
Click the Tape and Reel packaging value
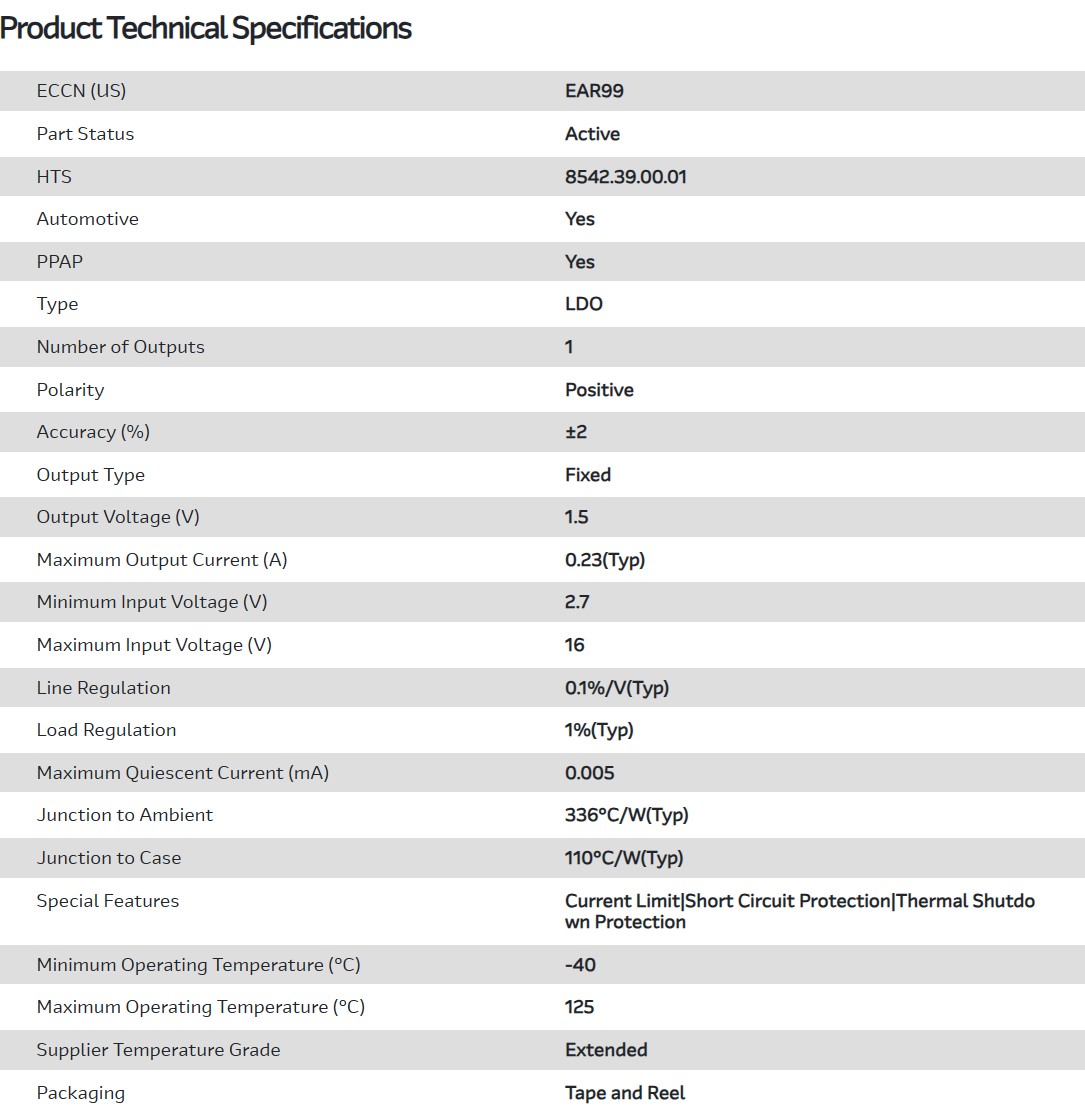625,1093
